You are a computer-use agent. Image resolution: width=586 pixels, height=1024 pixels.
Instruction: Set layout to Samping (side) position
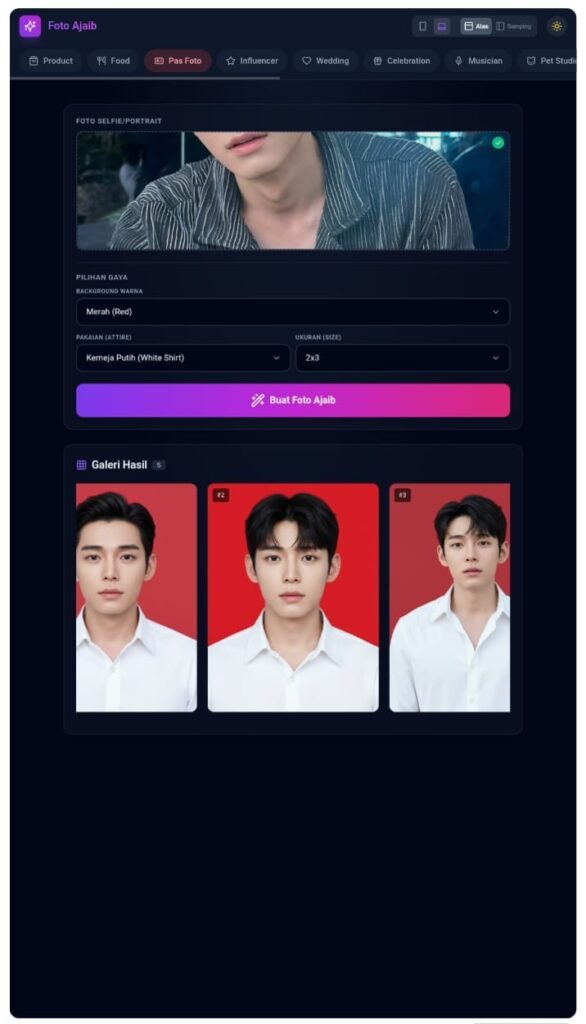coord(513,26)
